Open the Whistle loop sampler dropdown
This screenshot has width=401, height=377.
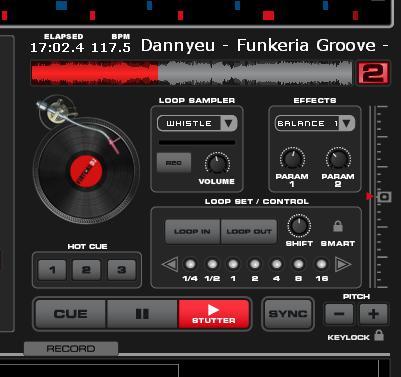[197, 123]
